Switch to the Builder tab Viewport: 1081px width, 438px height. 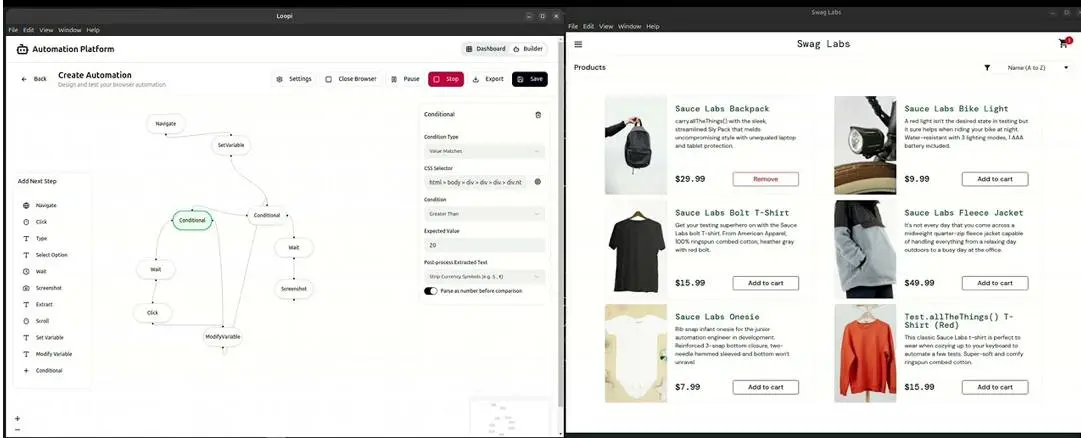pos(528,49)
